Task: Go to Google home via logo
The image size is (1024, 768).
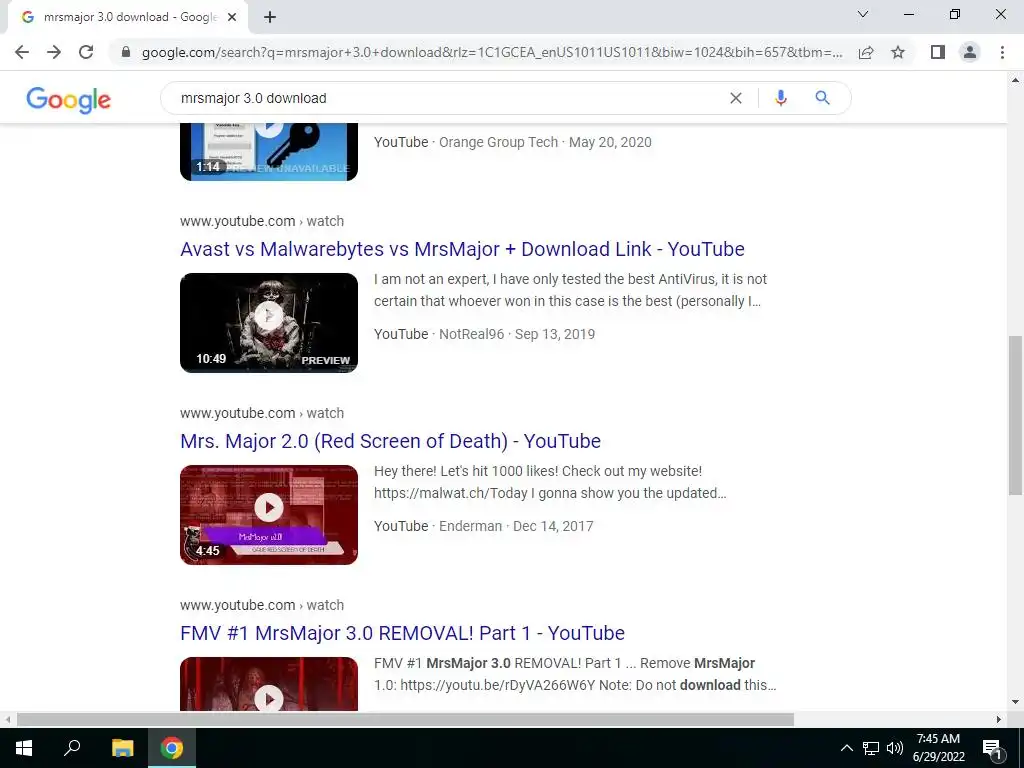Action: point(69,100)
